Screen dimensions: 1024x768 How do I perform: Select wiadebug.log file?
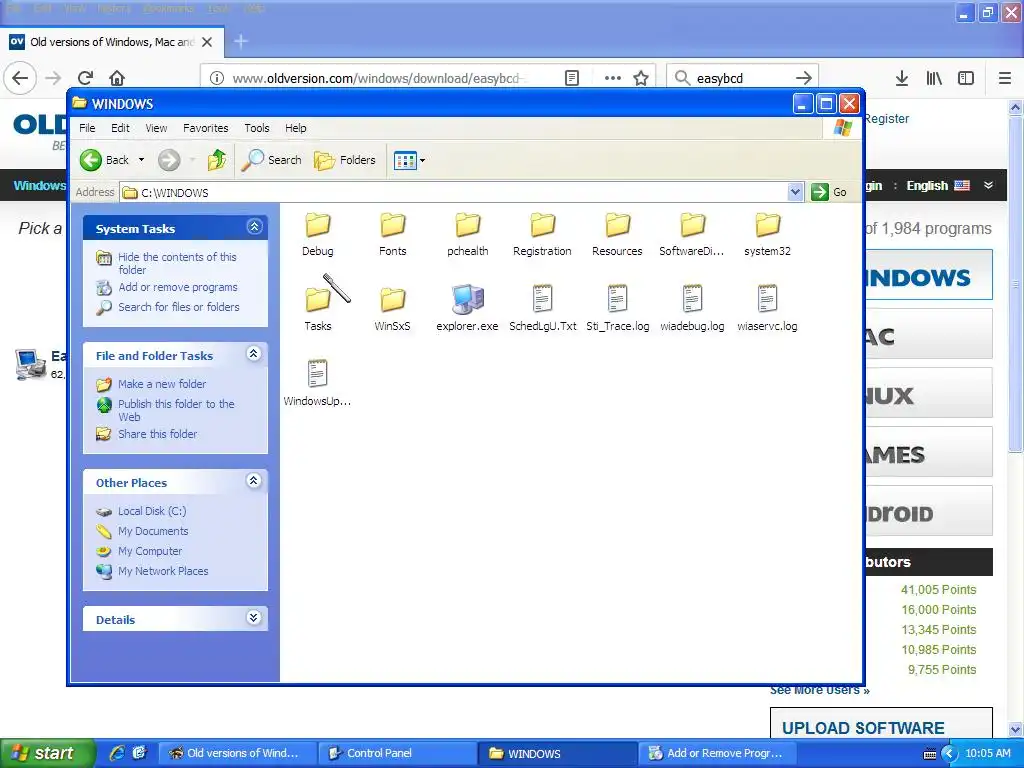coord(692,309)
